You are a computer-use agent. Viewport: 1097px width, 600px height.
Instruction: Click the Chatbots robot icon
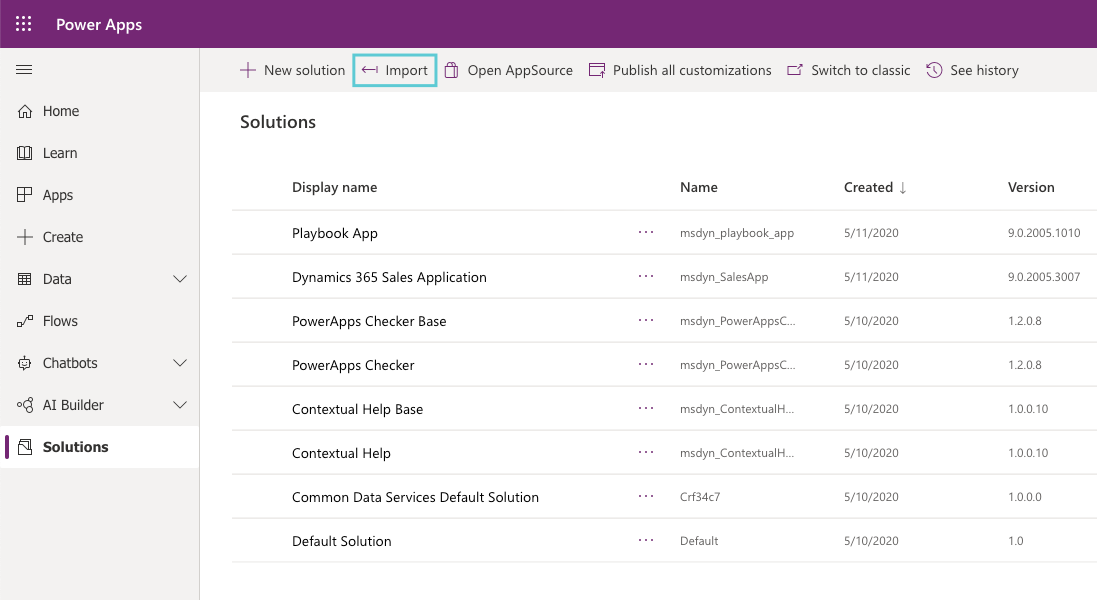[24, 363]
